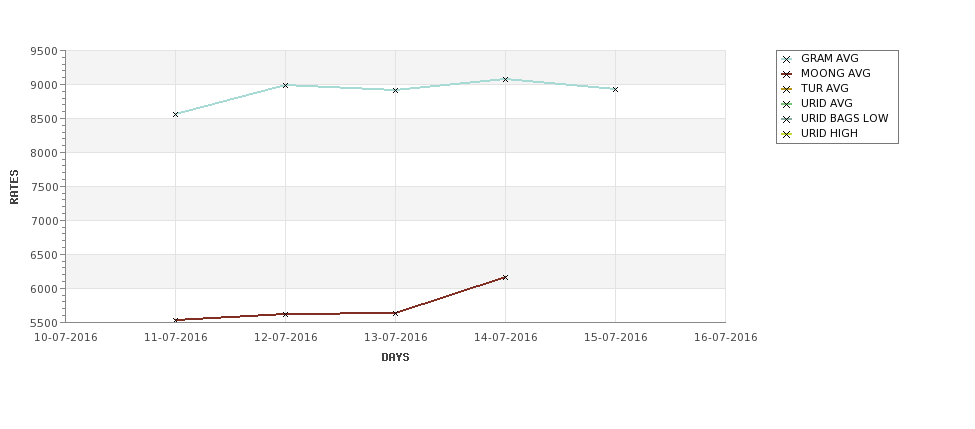Select the GRAM AVG legend label
975x429 pixels.
tap(829, 58)
